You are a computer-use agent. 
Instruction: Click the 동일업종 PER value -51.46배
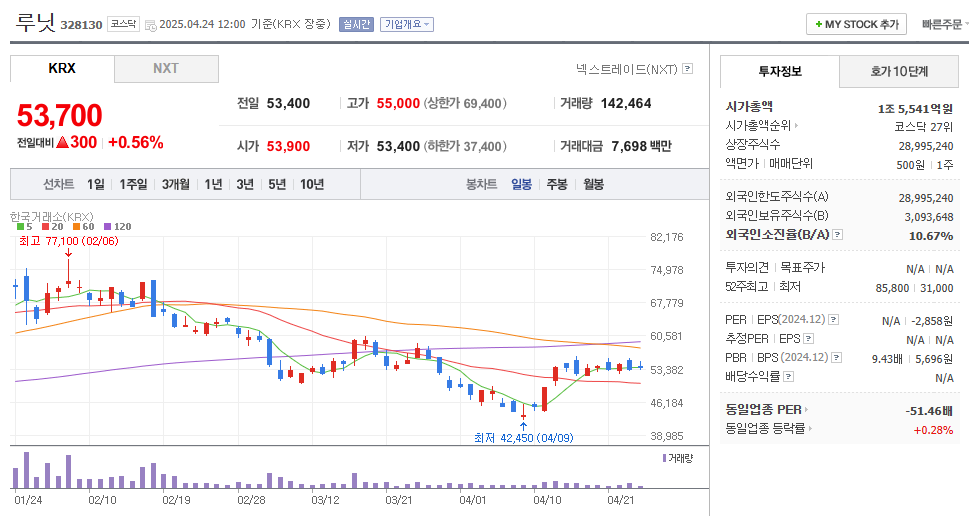[929, 411]
